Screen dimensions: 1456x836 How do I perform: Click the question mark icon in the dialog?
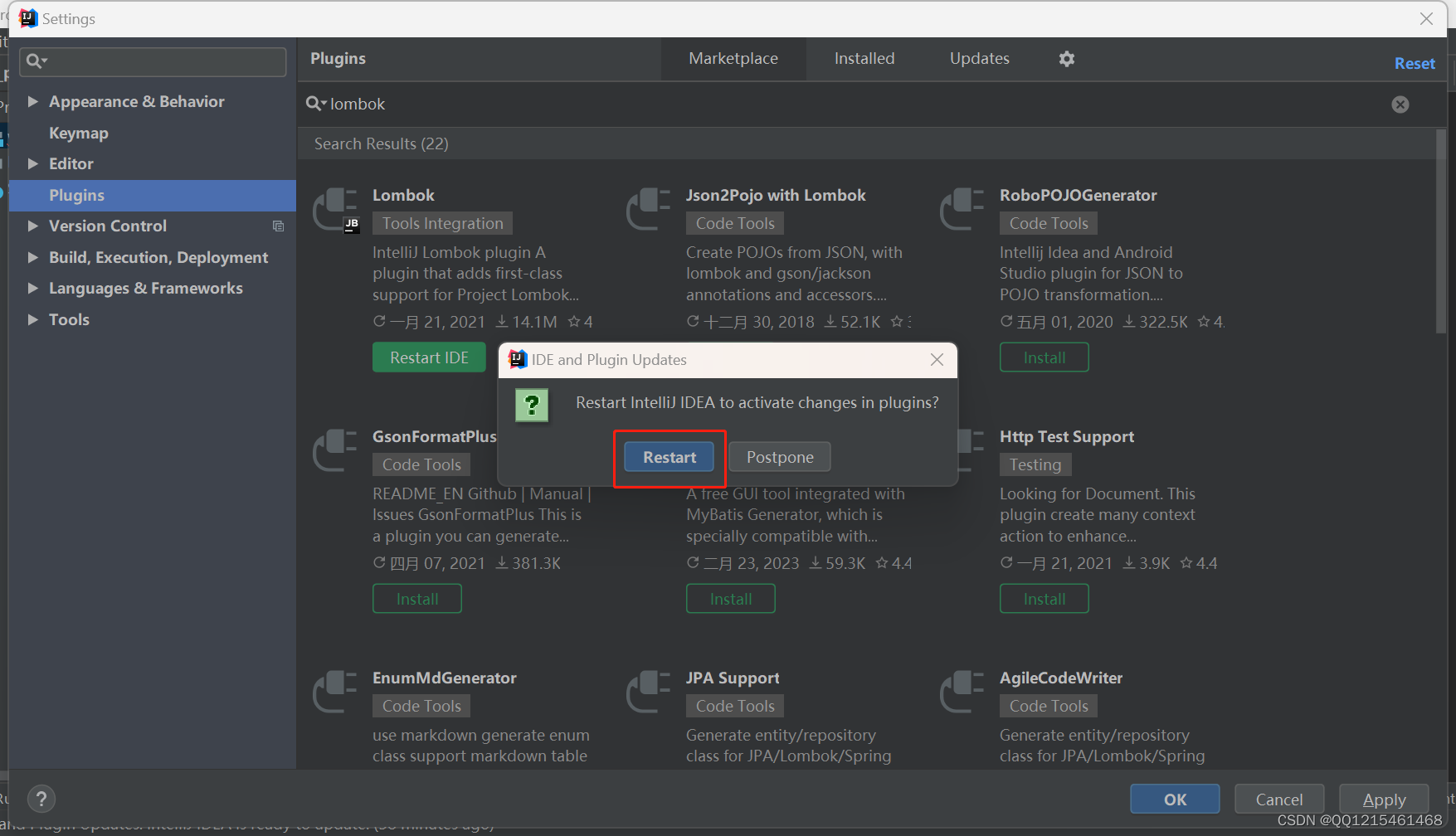tap(532, 405)
